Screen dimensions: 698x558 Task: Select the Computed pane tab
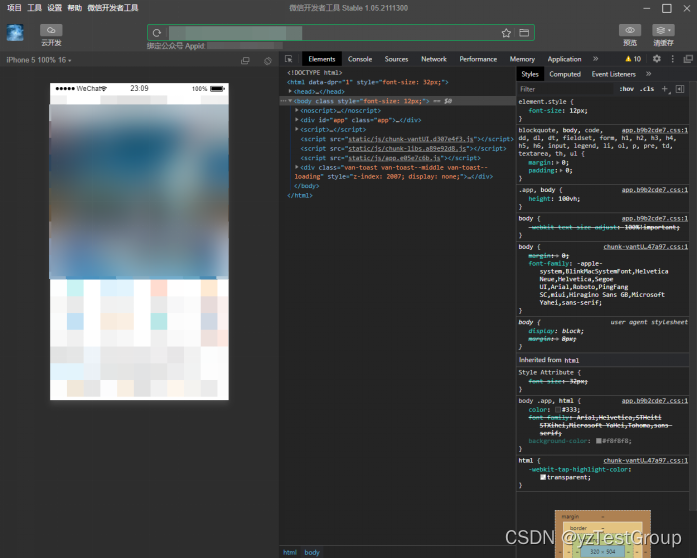point(565,74)
